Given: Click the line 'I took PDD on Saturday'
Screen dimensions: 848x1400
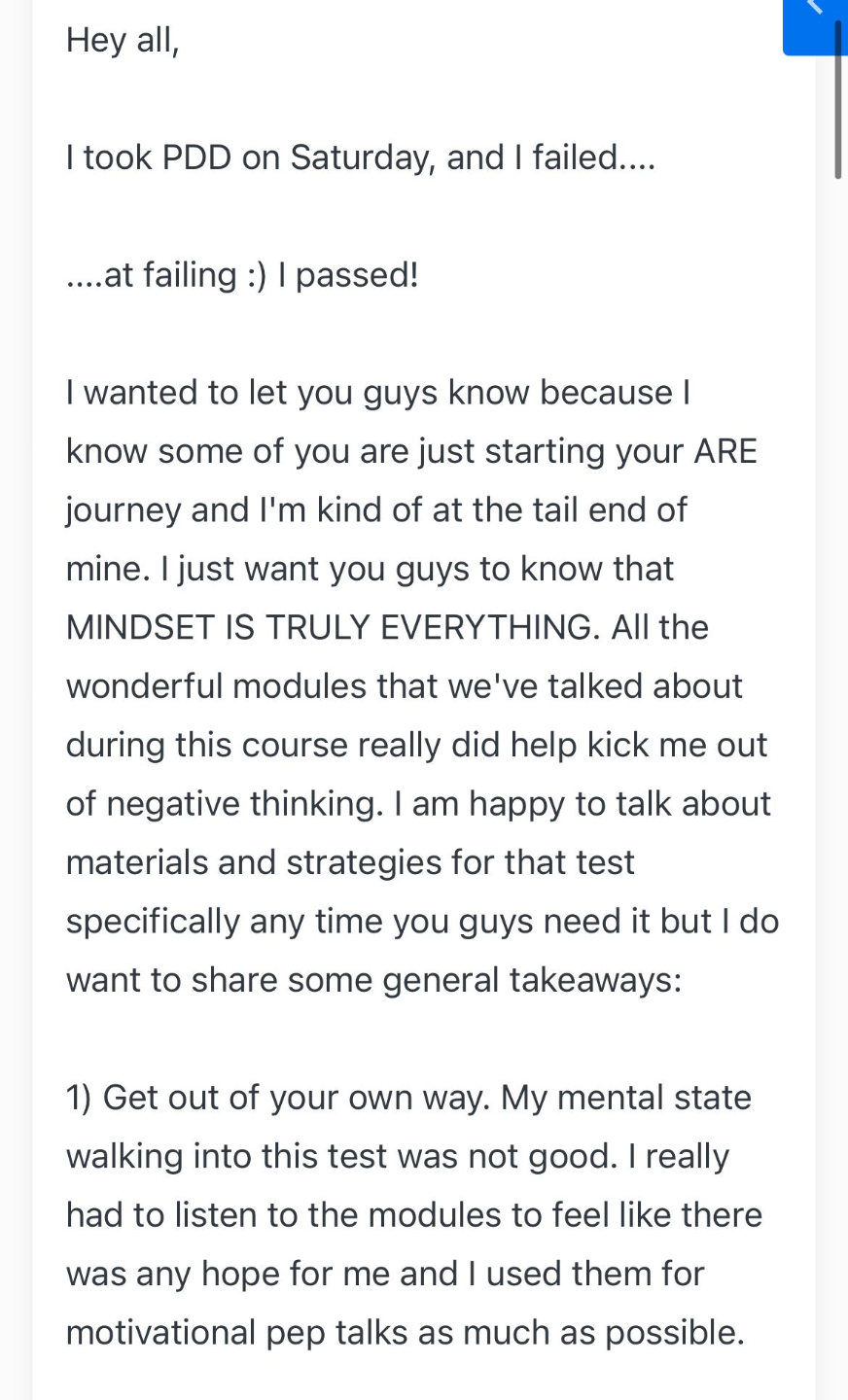Looking at the screenshot, I should tap(361, 157).
